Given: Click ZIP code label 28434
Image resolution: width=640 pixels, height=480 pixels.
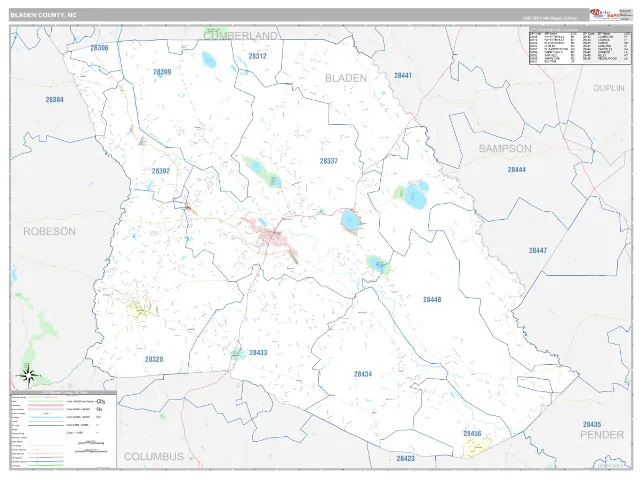Looking at the screenshot, I should point(363,374).
